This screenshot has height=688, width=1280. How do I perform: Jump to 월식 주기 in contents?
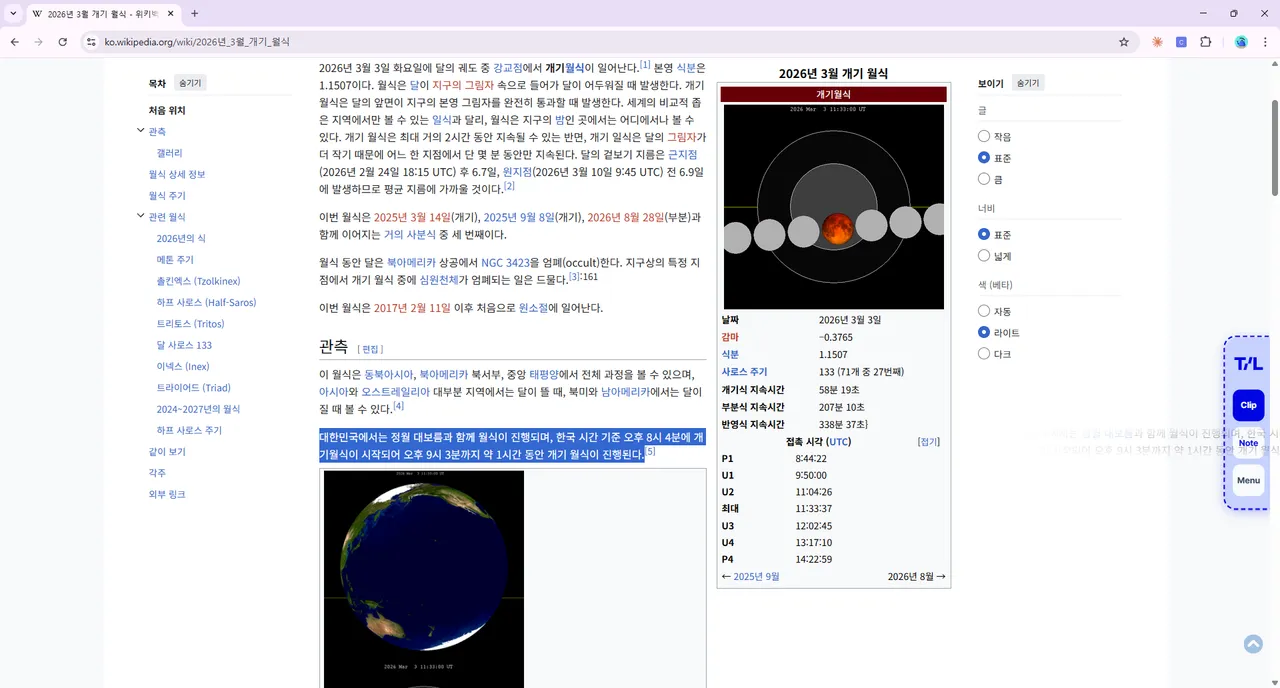pyautogui.click(x=167, y=196)
